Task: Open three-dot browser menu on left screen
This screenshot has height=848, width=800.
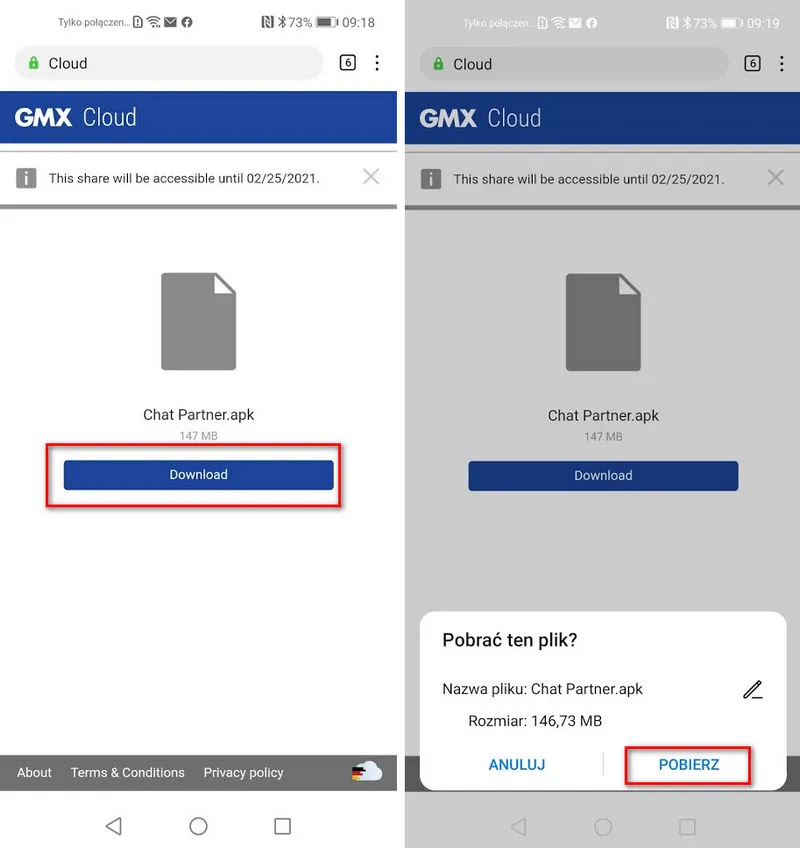Action: pos(377,63)
